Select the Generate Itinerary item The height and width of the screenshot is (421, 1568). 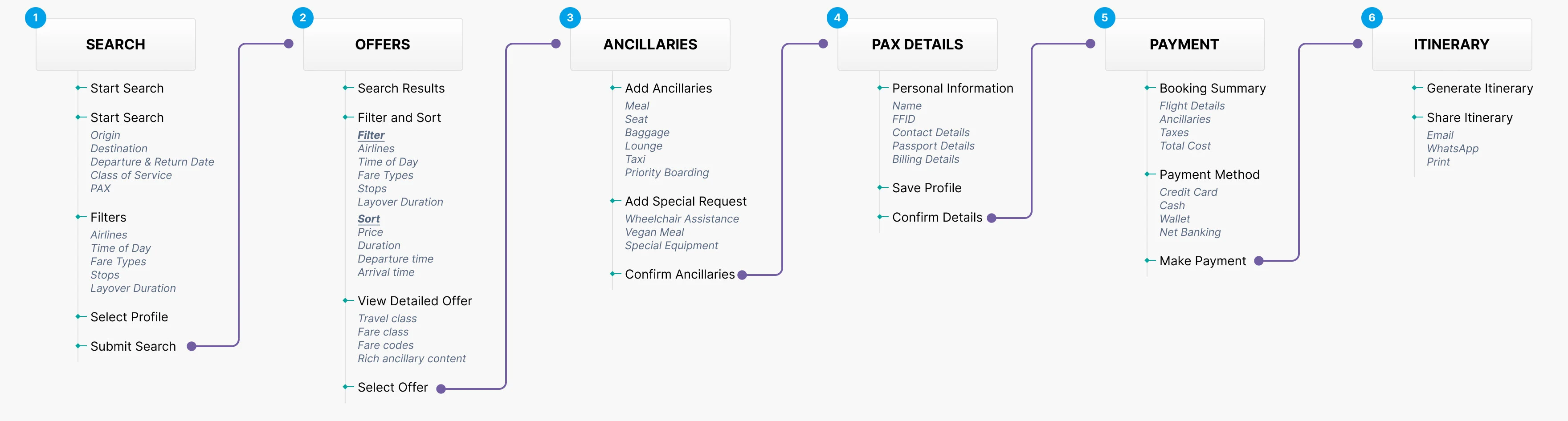click(1479, 88)
